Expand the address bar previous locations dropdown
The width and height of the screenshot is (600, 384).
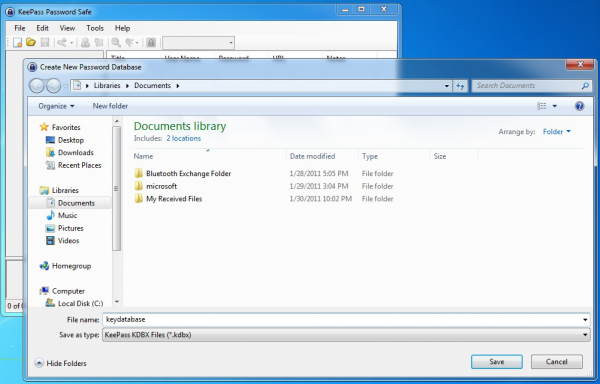[x=447, y=86]
